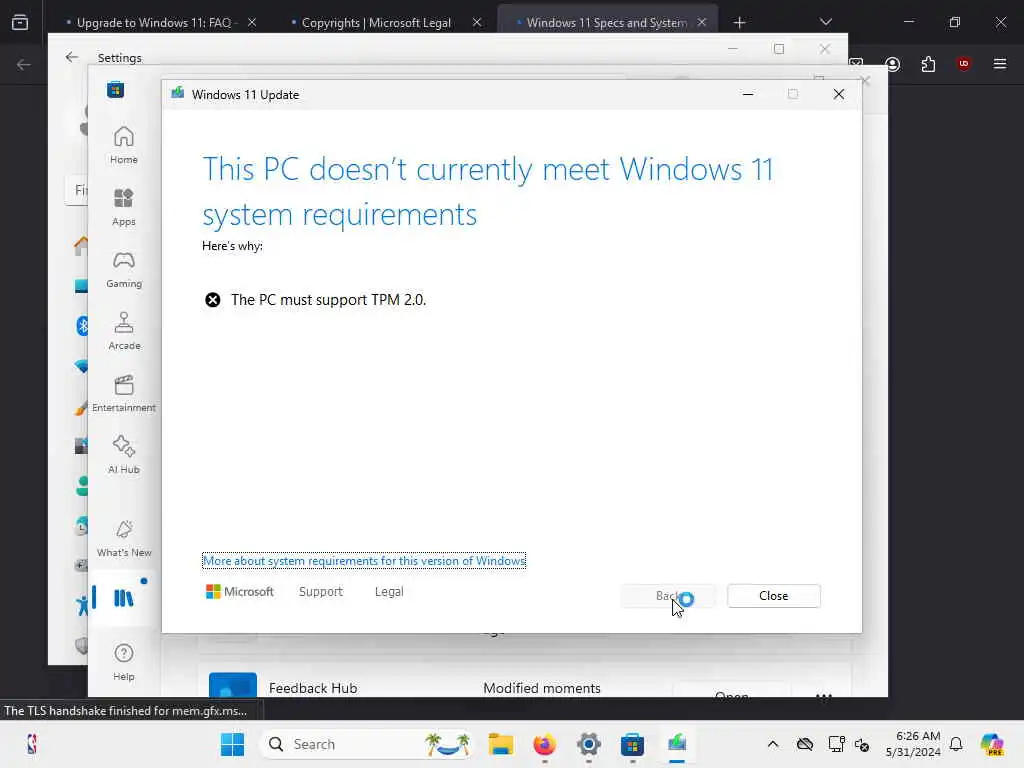Image resolution: width=1024 pixels, height=768 pixels.
Task: Switch to Upgrade to Windows 11 FAQ tab
Action: tap(154, 22)
